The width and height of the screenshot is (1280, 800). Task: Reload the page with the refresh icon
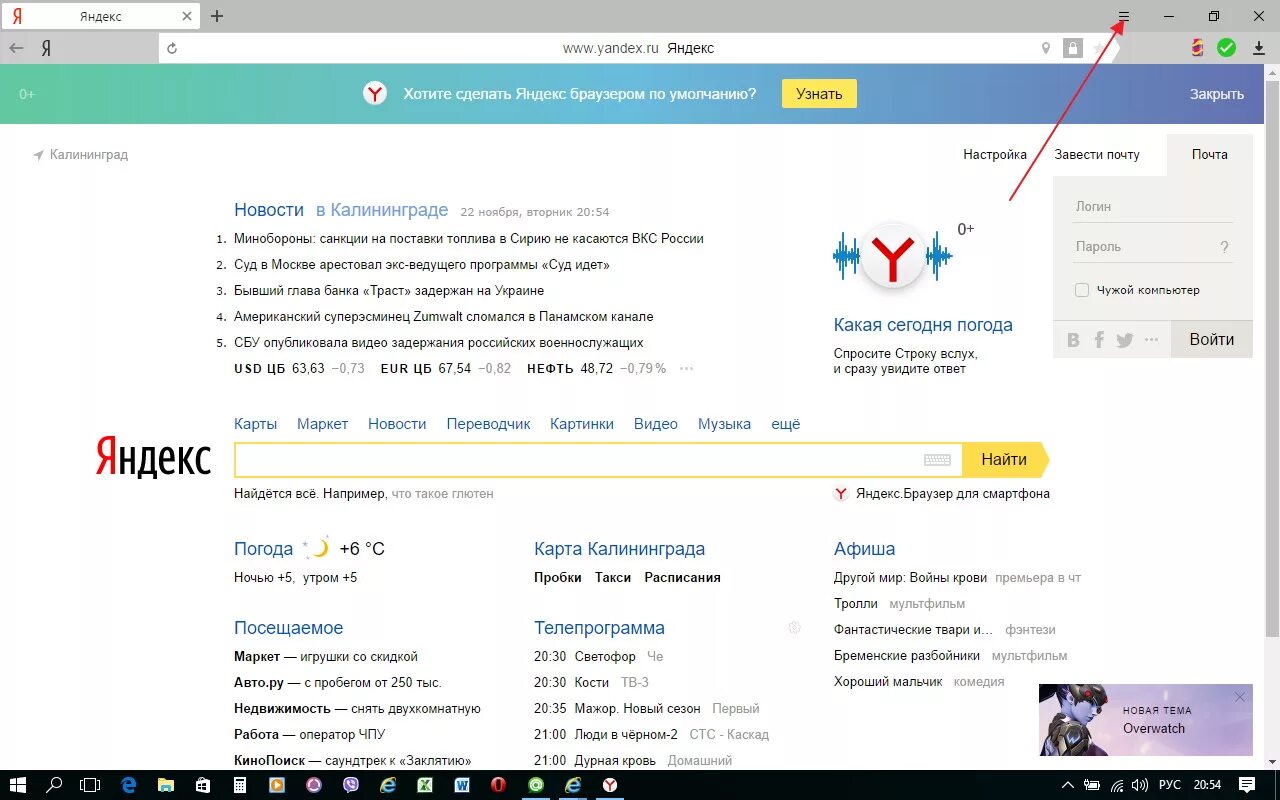coord(172,48)
